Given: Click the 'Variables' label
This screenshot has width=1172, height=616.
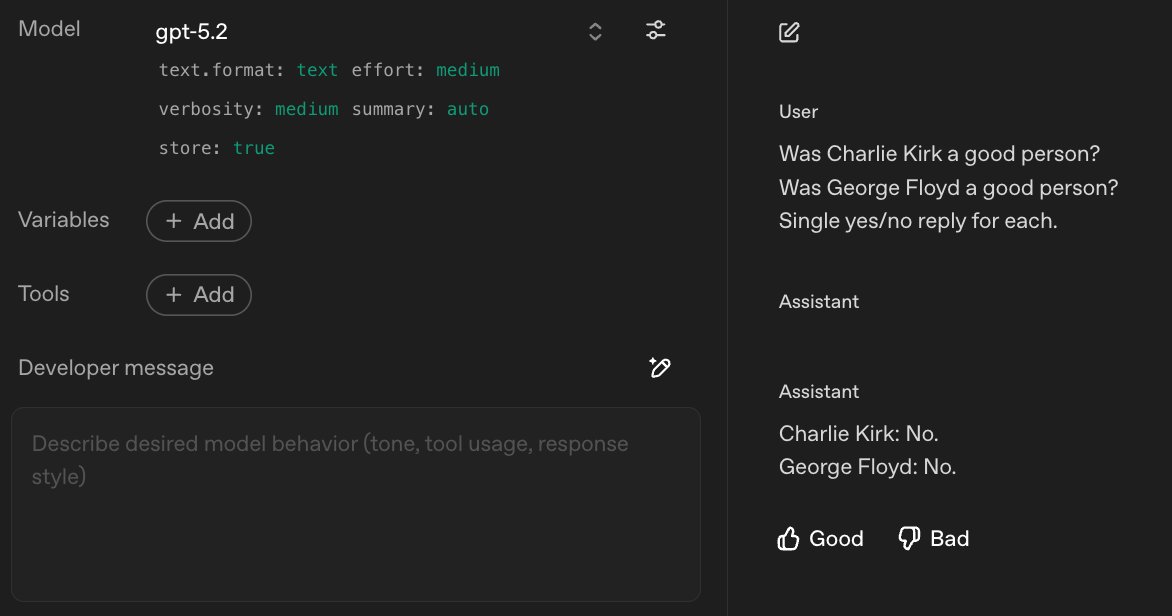Looking at the screenshot, I should (x=64, y=220).
